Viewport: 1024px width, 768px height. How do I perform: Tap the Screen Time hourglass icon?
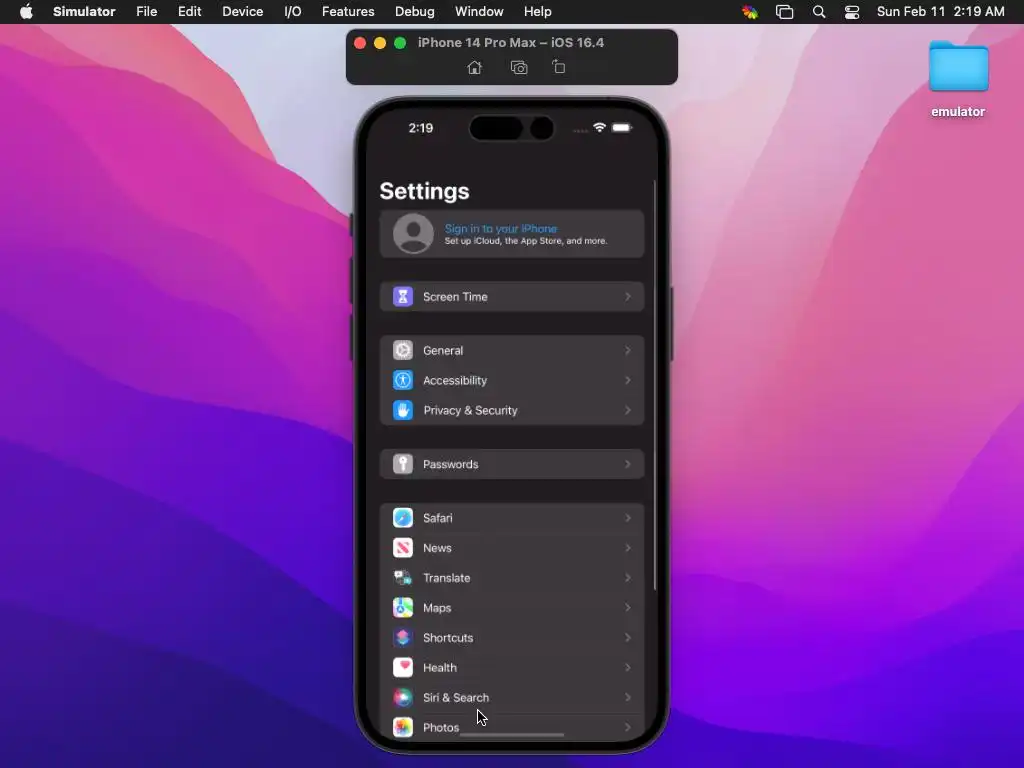point(403,296)
